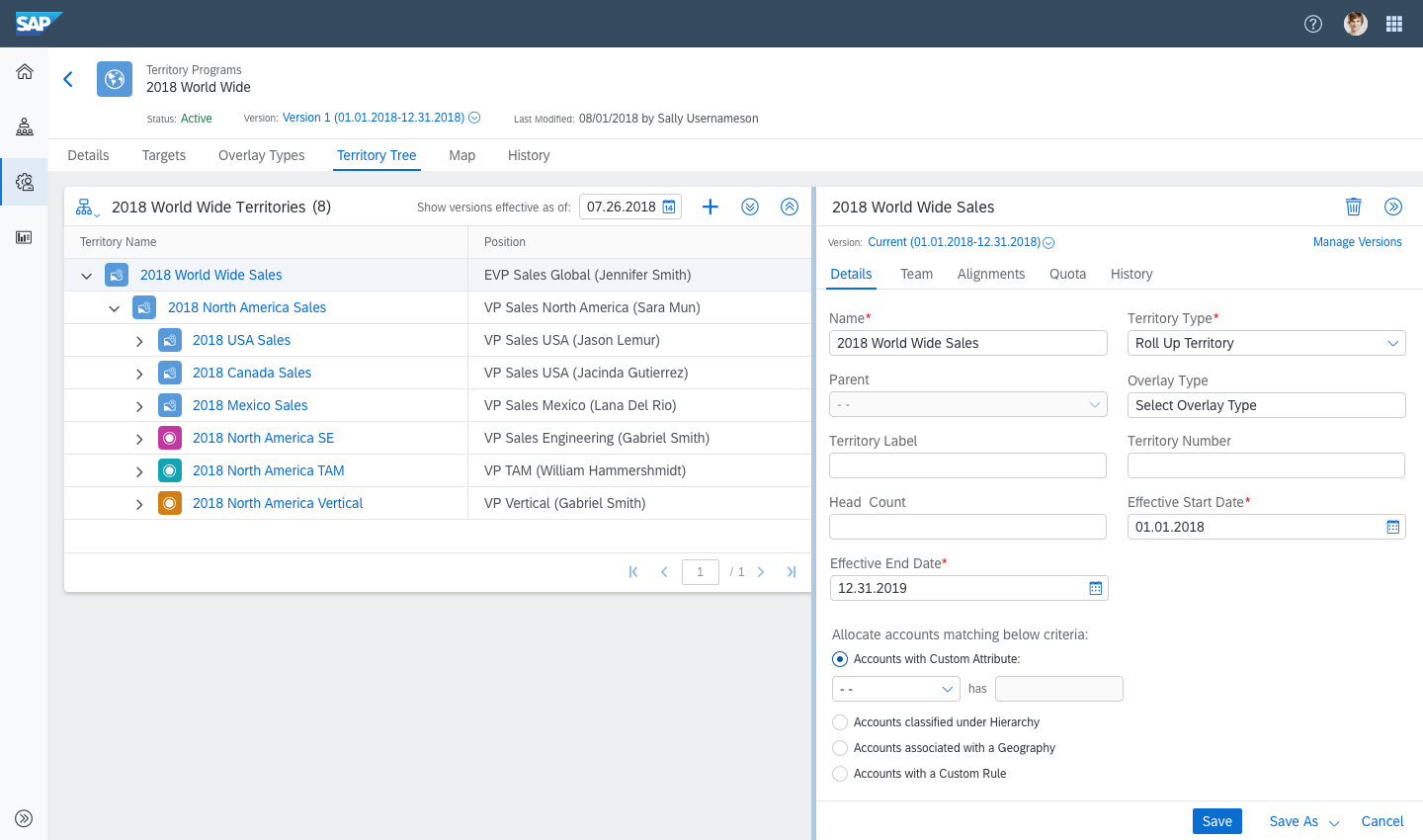Navigate back with the back arrow

pyautogui.click(x=68, y=79)
